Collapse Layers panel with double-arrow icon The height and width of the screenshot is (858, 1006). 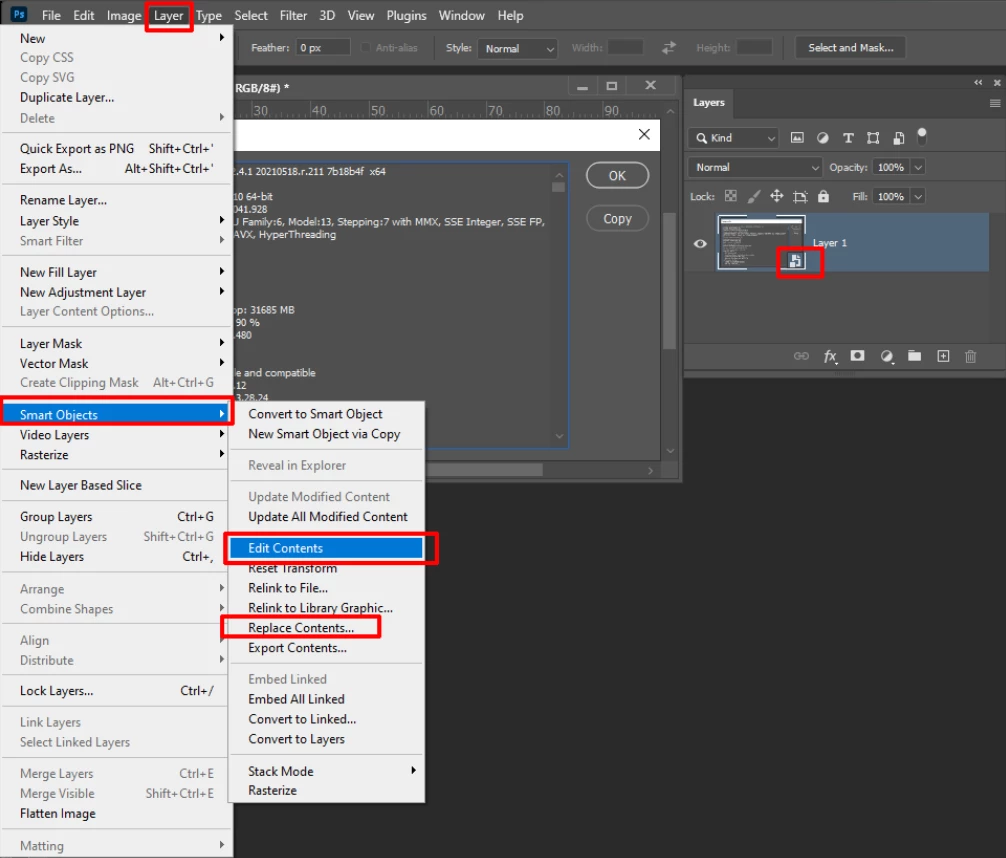pos(978,82)
